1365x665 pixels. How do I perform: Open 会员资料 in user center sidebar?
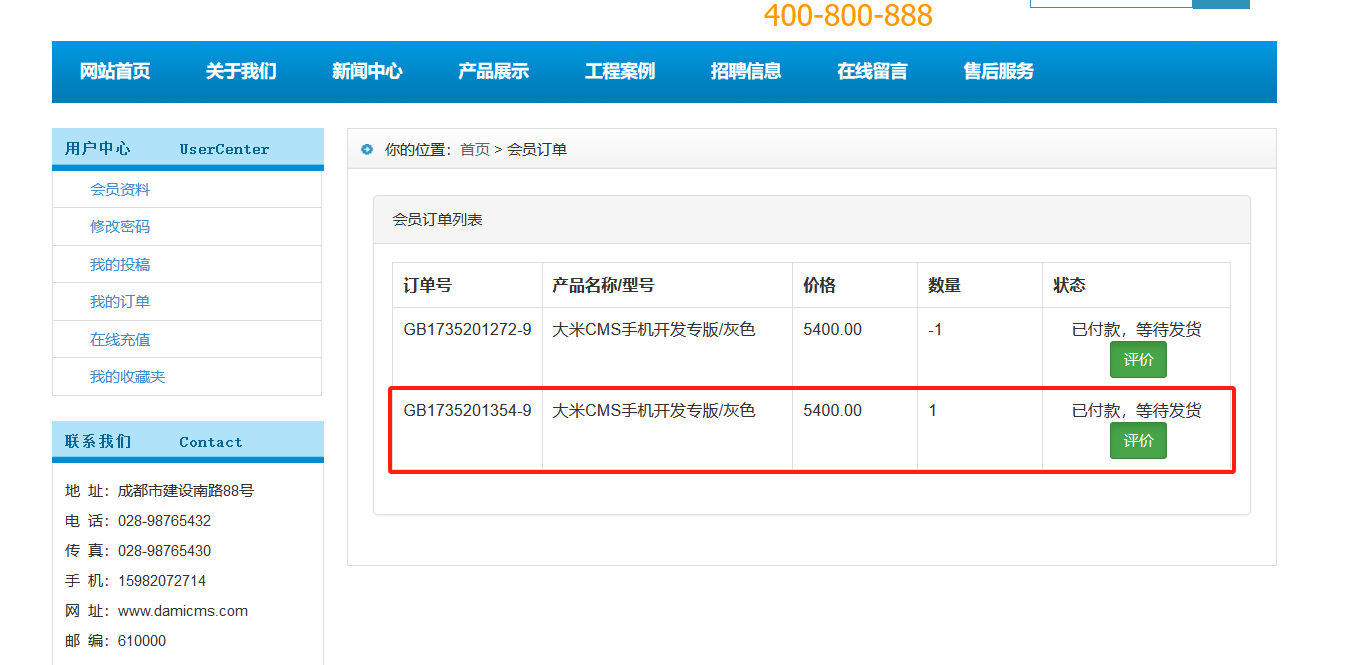point(120,189)
